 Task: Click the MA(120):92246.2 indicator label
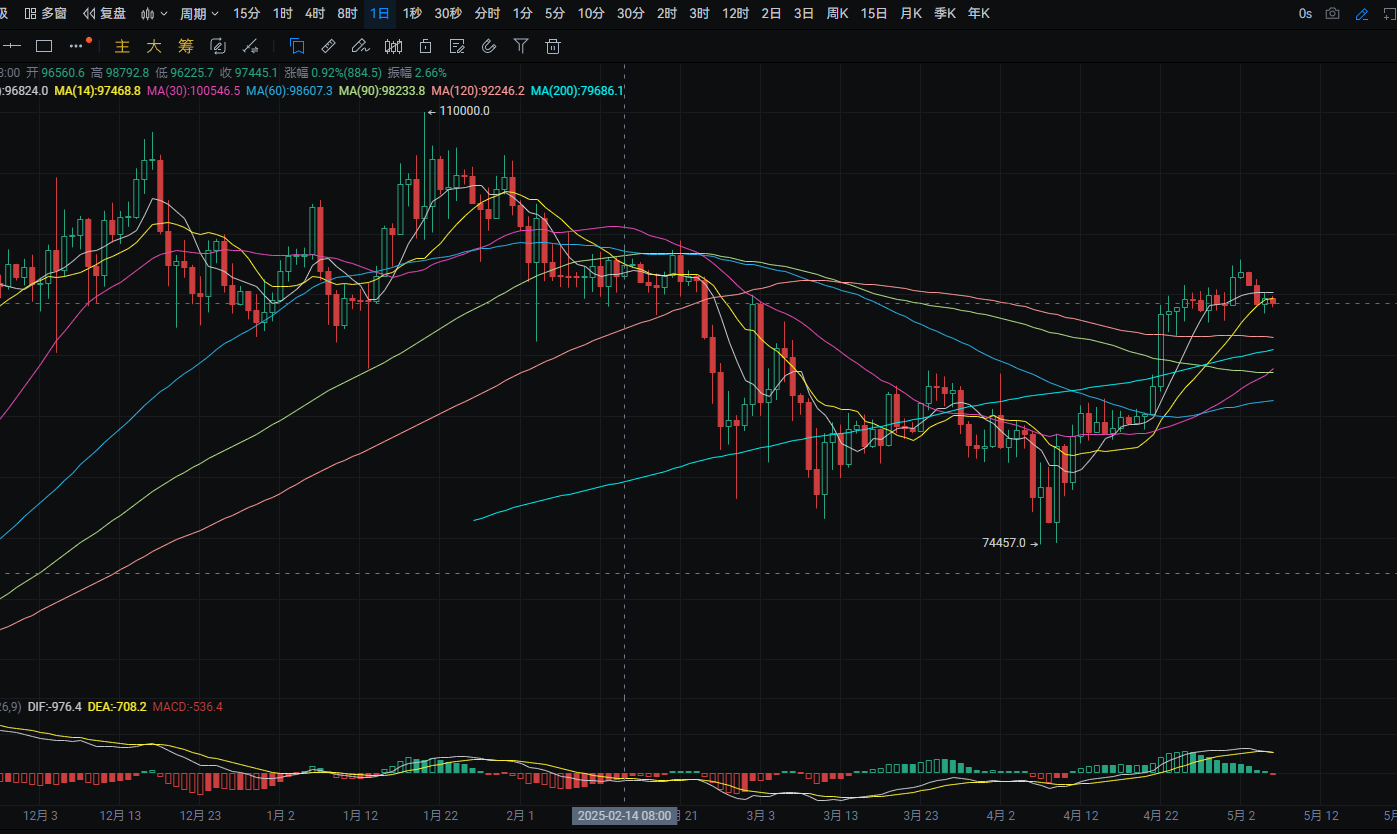coord(478,90)
